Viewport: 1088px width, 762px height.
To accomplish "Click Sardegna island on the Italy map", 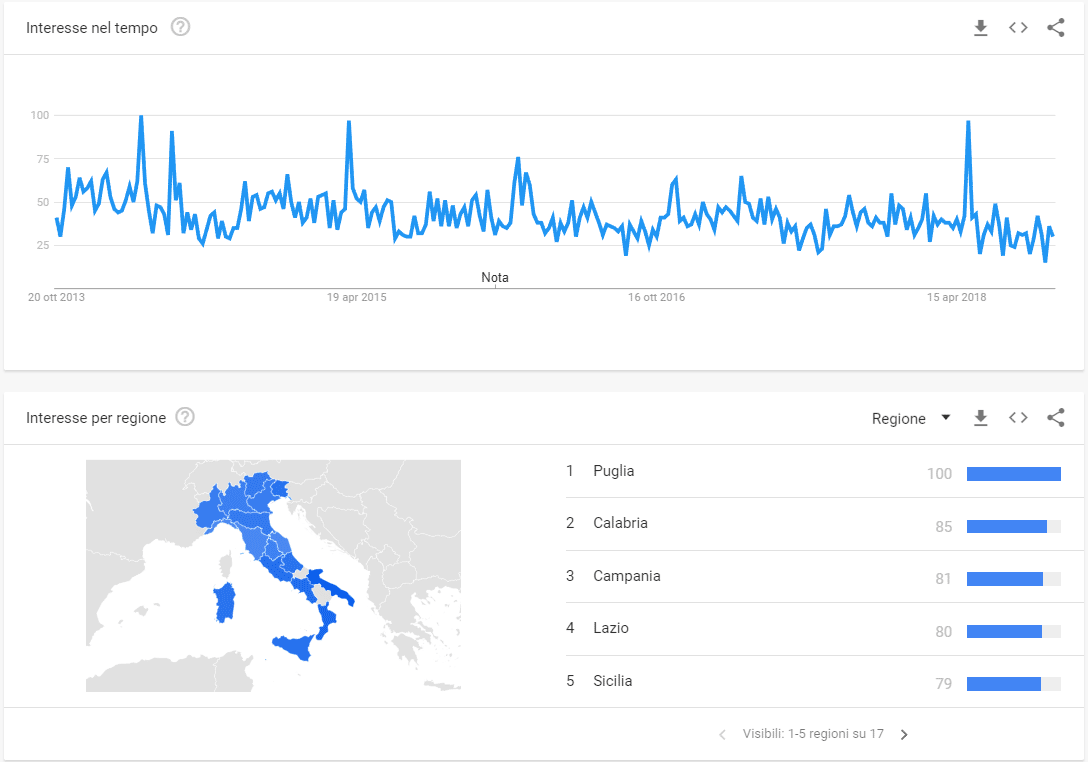I will (224, 603).
